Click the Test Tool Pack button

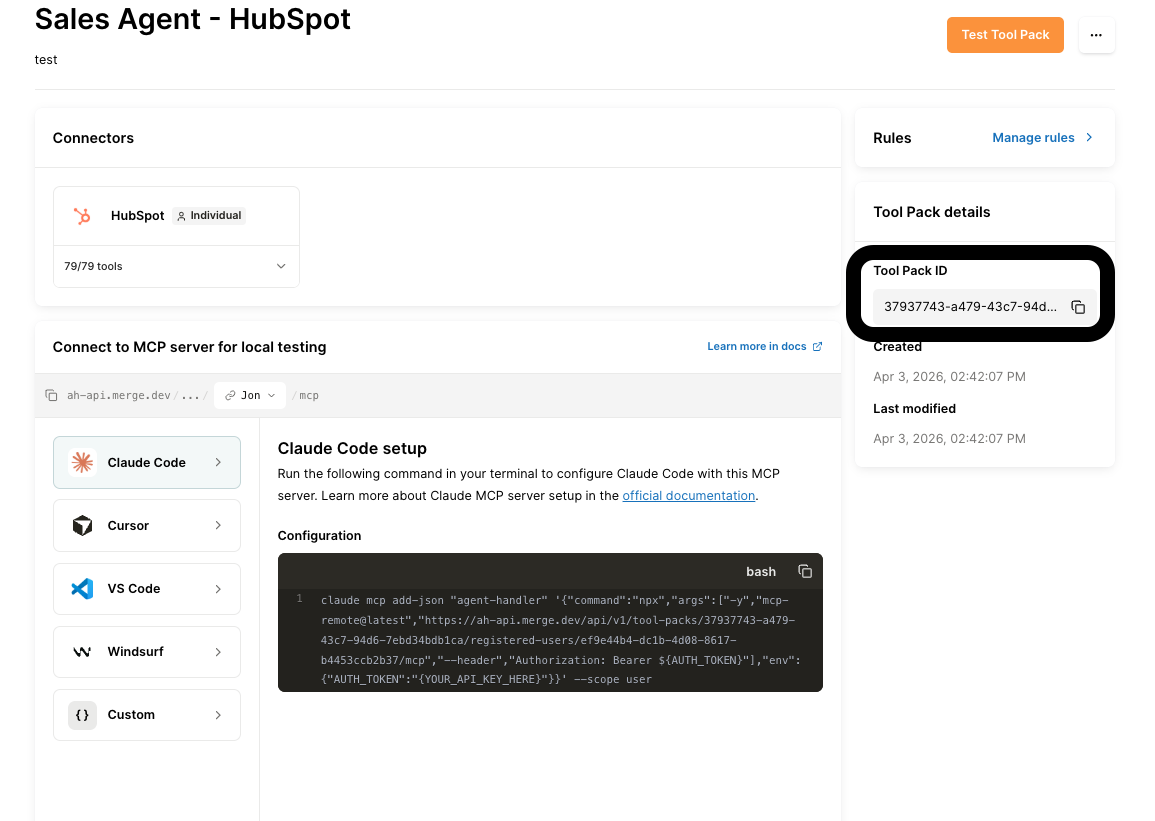pyautogui.click(x=1005, y=35)
